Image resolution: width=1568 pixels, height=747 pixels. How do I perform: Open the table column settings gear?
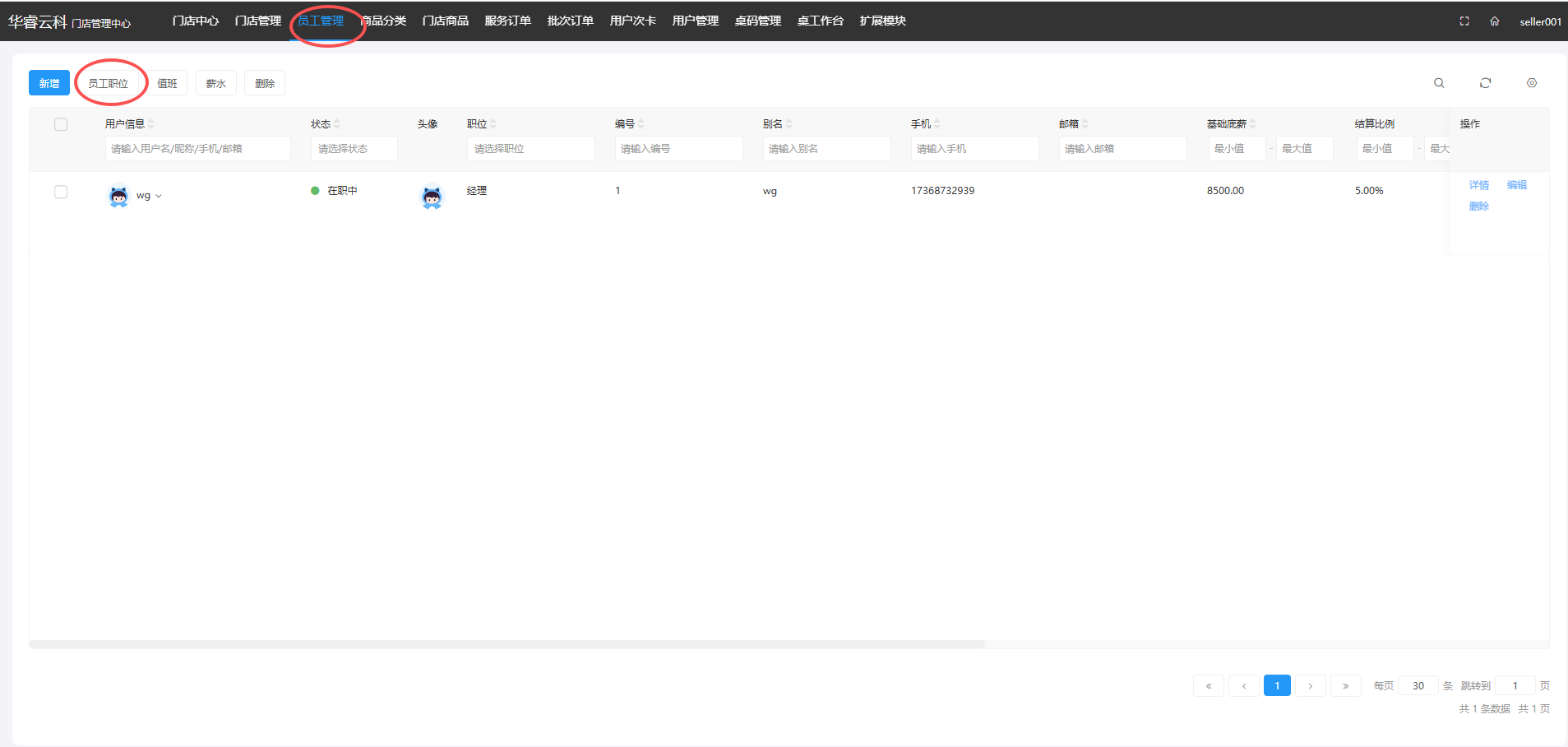pyautogui.click(x=1531, y=83)
